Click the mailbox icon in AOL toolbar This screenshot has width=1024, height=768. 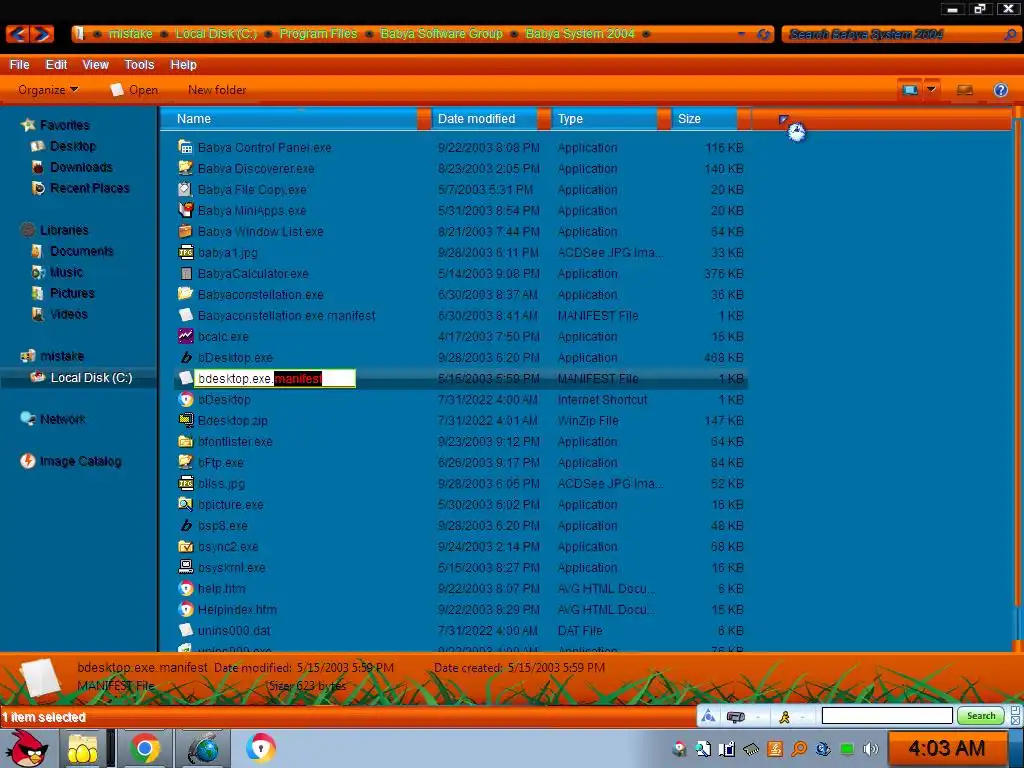pos(735,716)
